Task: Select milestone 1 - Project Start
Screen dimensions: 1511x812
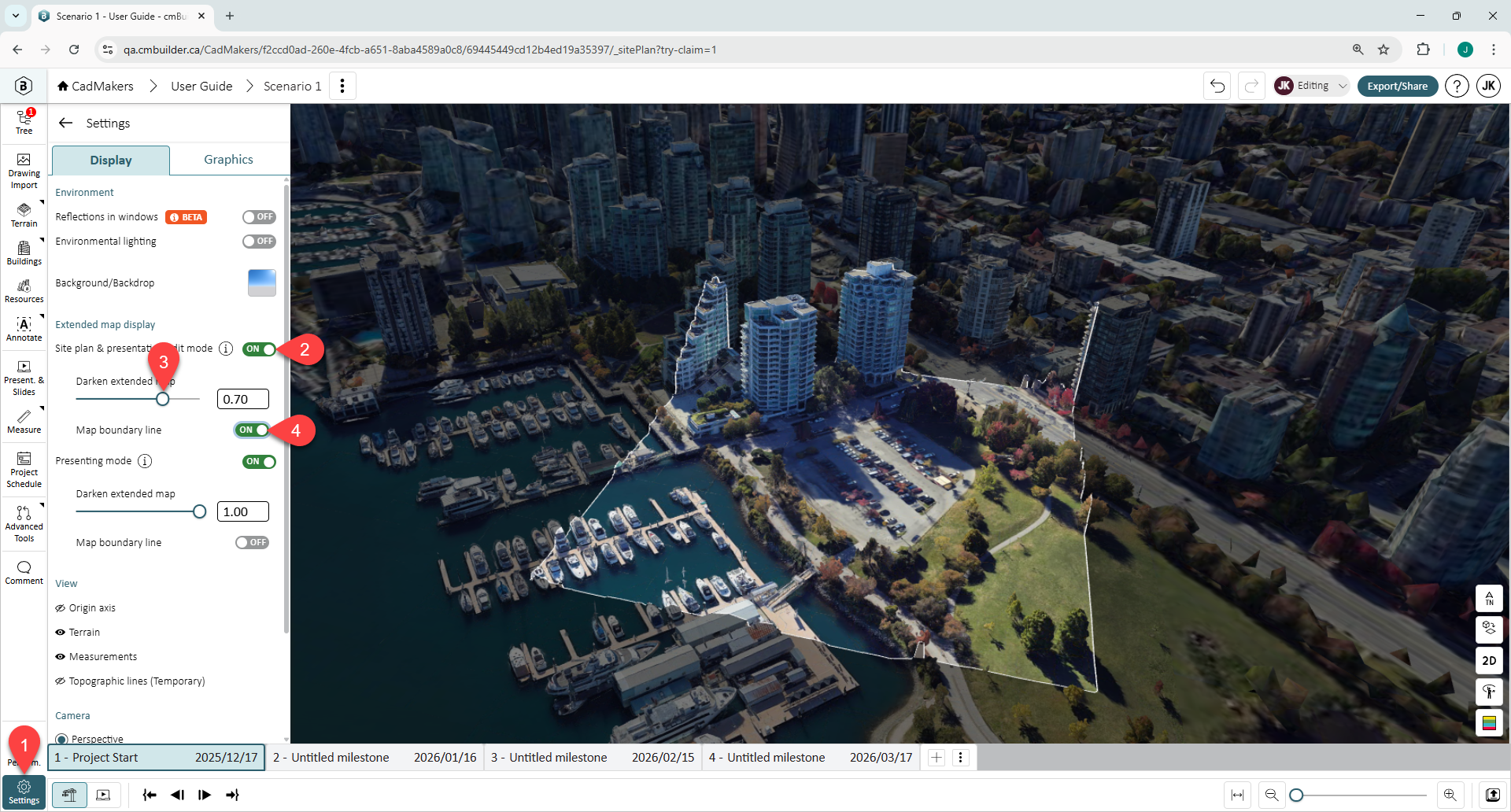Action: [156, 758]
